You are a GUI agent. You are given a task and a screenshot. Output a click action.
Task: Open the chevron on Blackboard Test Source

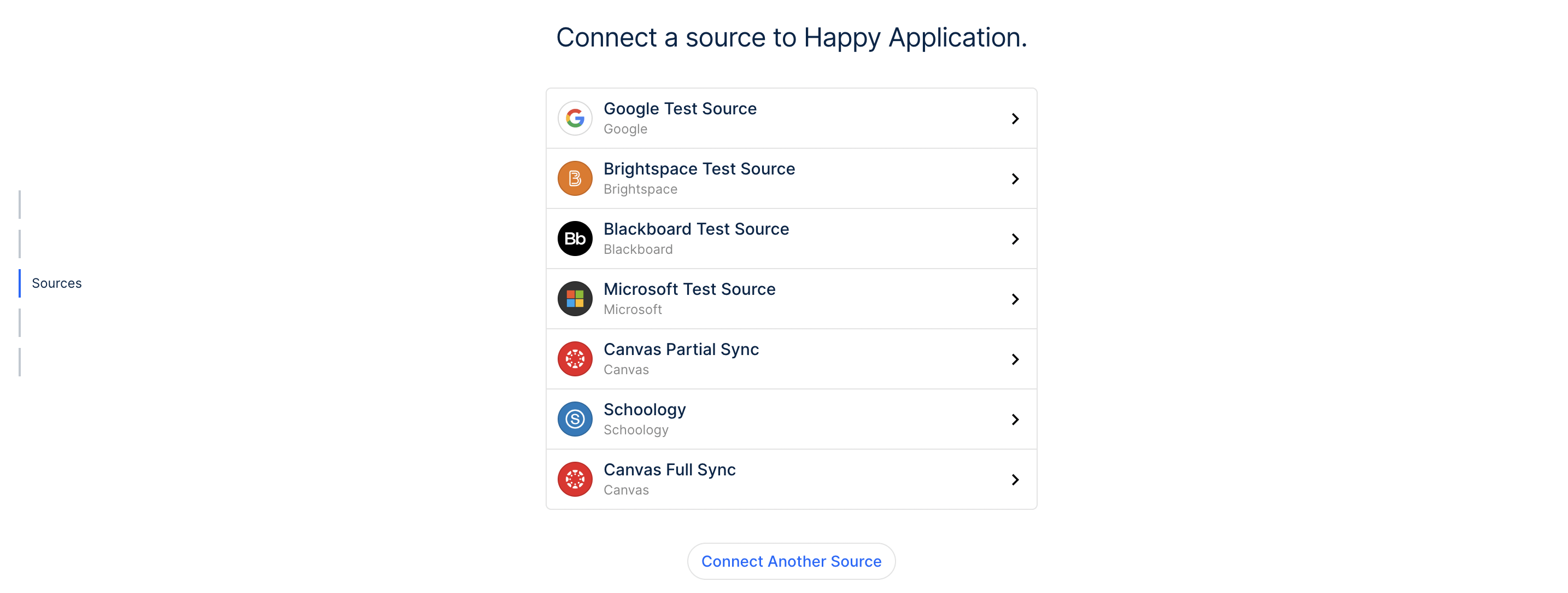click(1015, 239)
